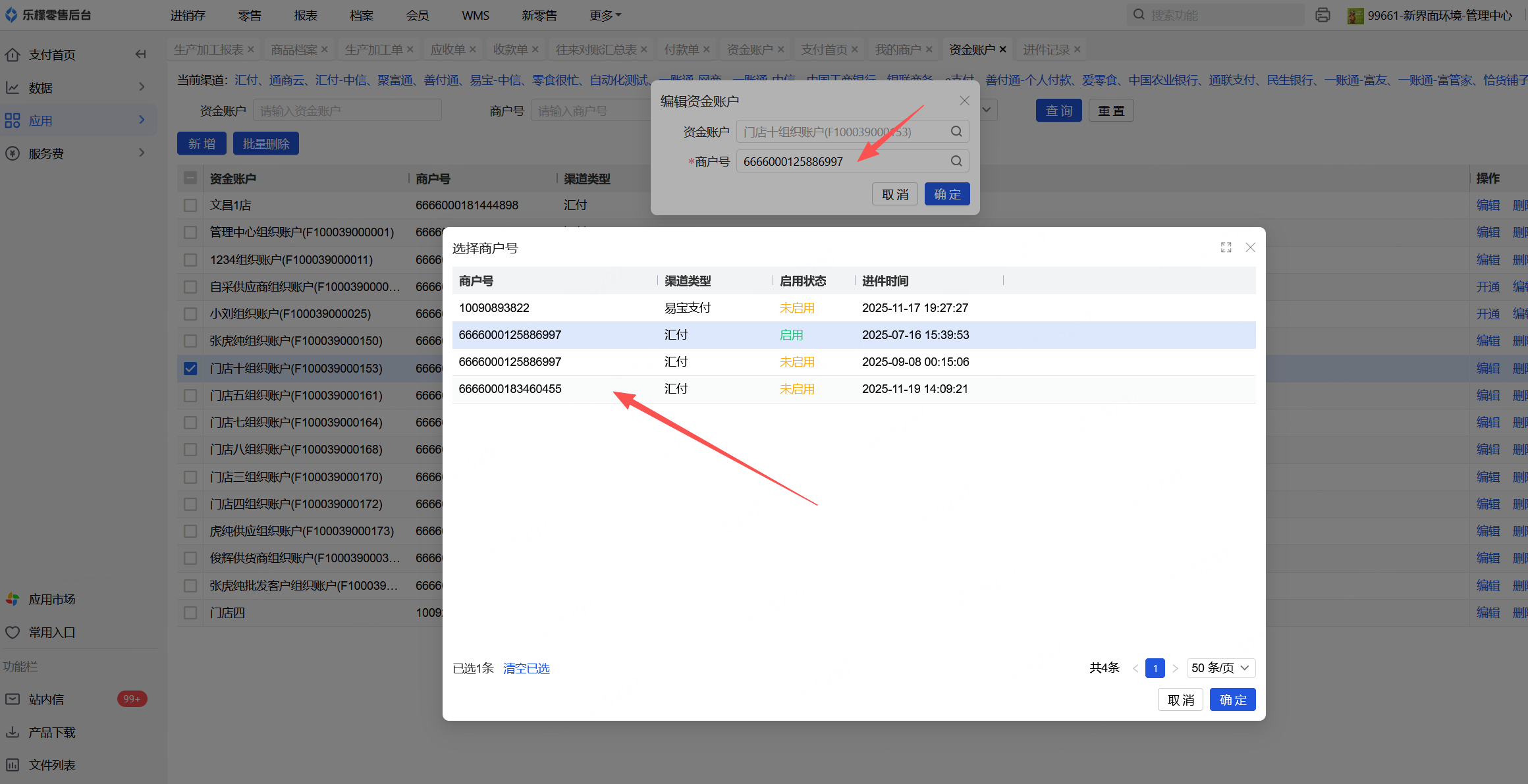Open 应用市场 colorful icon
1528x784 pixels.
(x=13, y=599)
